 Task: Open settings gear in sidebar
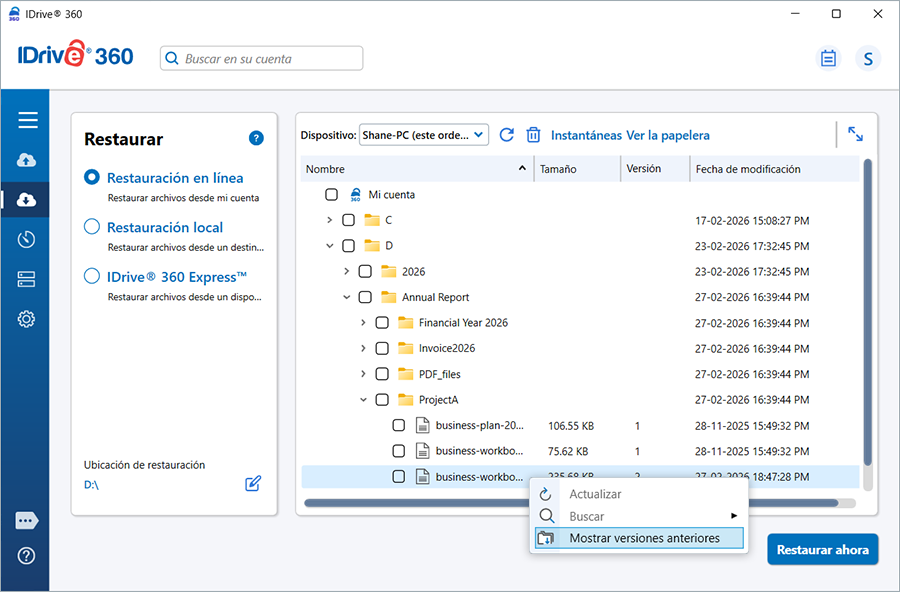pyautogui.click(x=27, y=320)
